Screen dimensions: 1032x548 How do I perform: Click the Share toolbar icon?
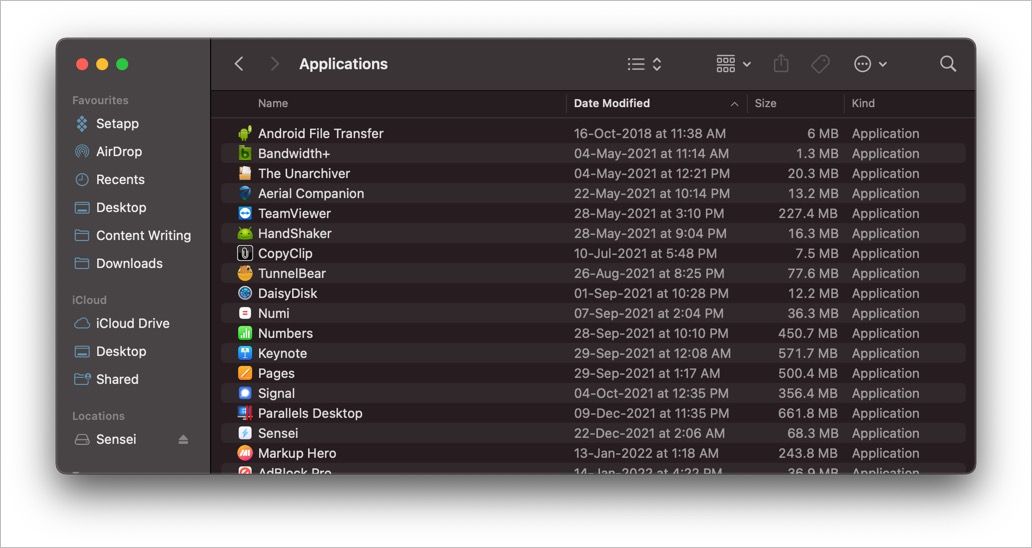click(x=781, y=64)
